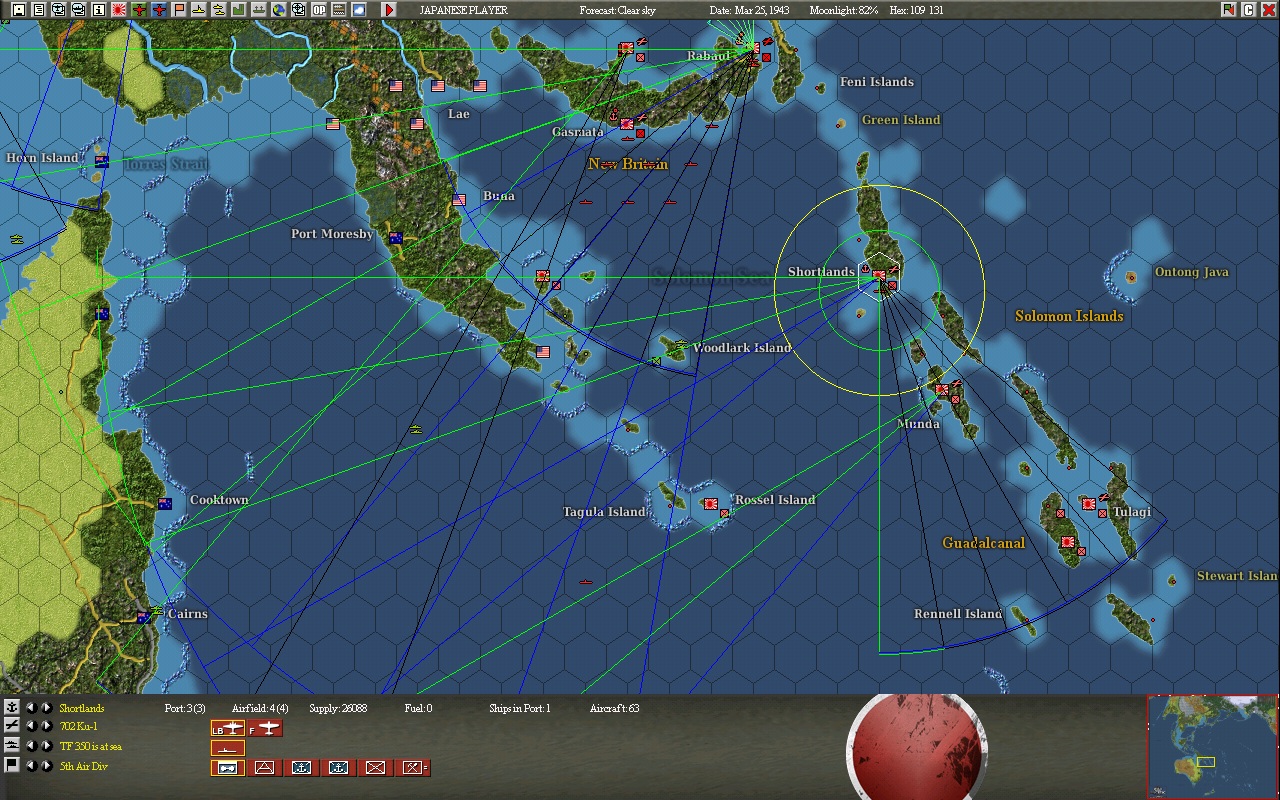Click right arrow beside TF 350 row
The width and height of the screenshot is (1280, 800).
(46, 746)
